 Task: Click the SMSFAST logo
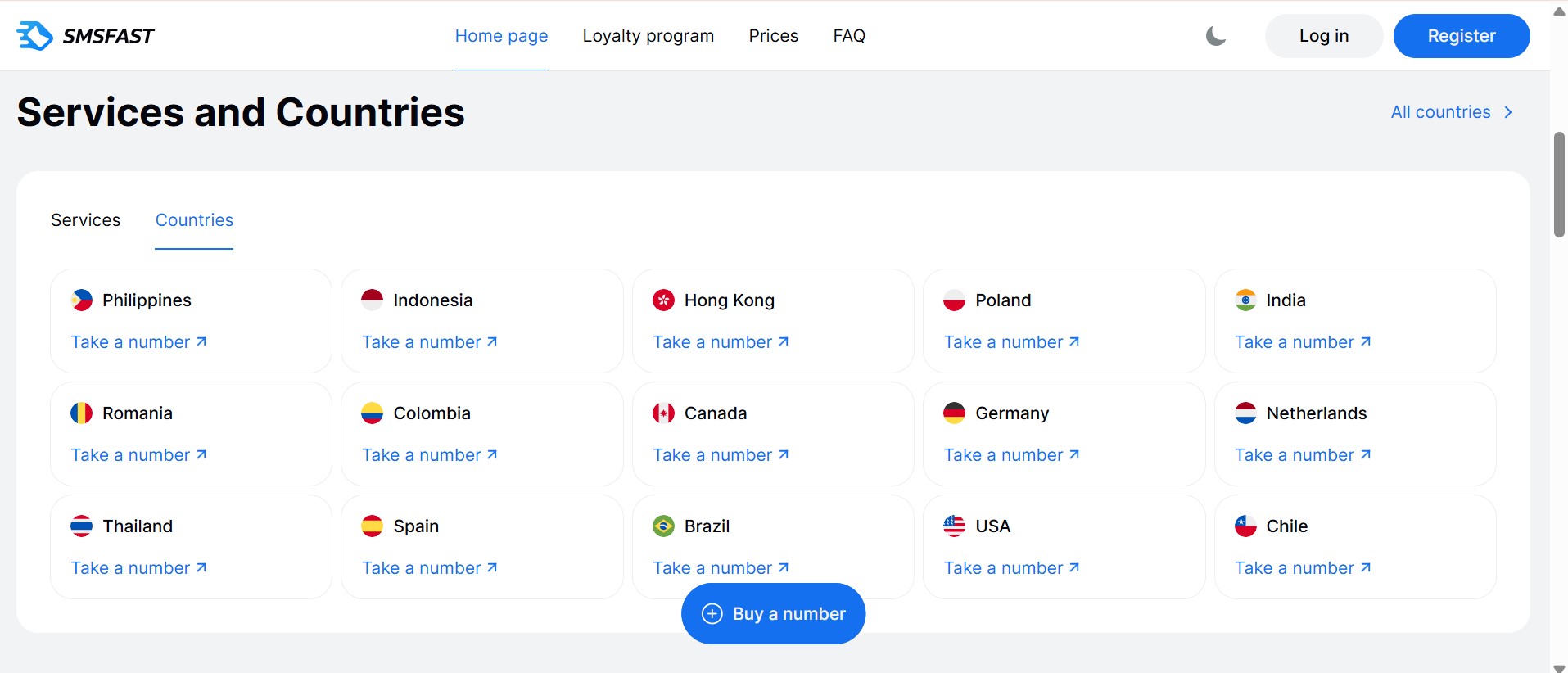click(x=85, y=36)
